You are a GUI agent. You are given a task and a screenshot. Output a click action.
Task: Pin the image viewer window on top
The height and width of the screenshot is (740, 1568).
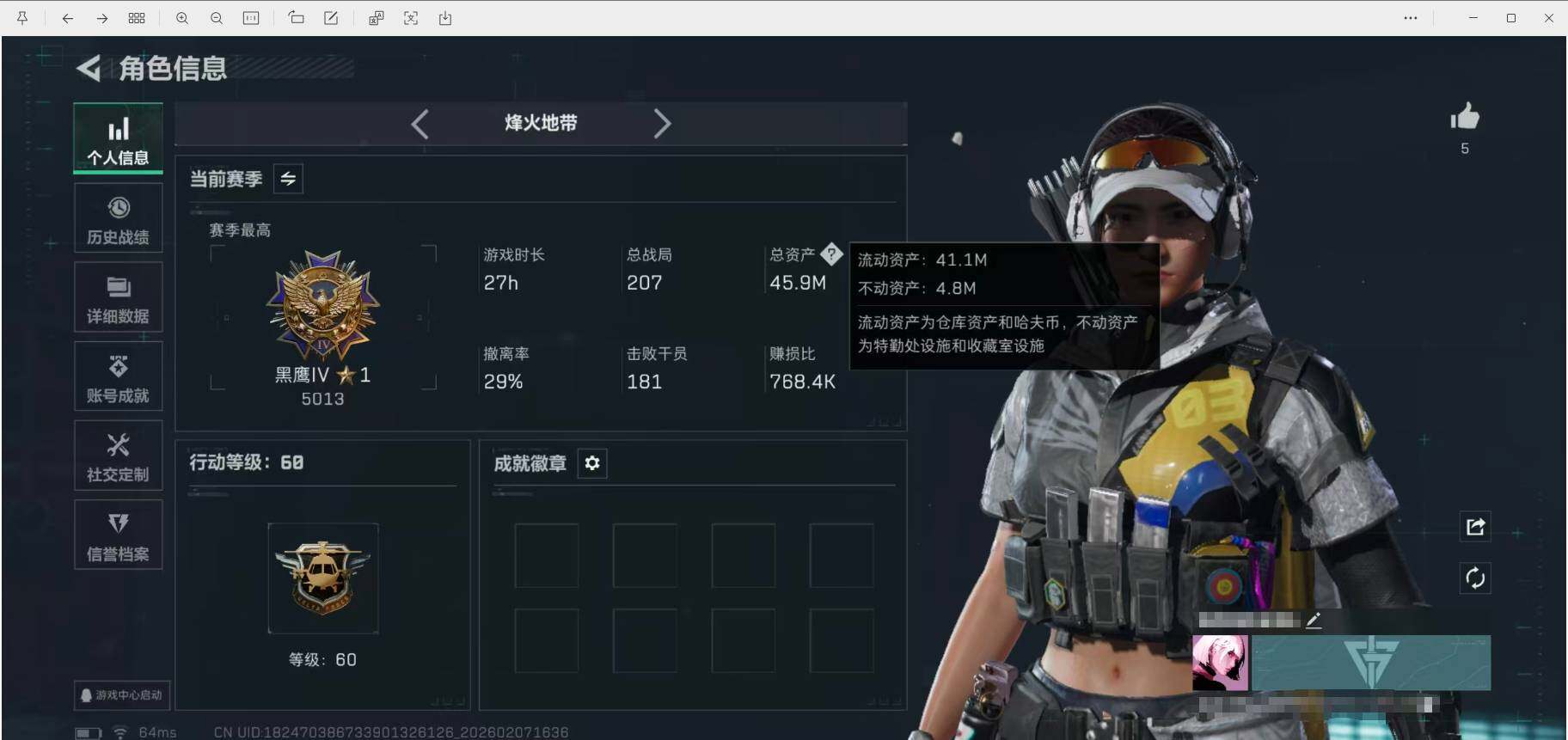(22, 18)
